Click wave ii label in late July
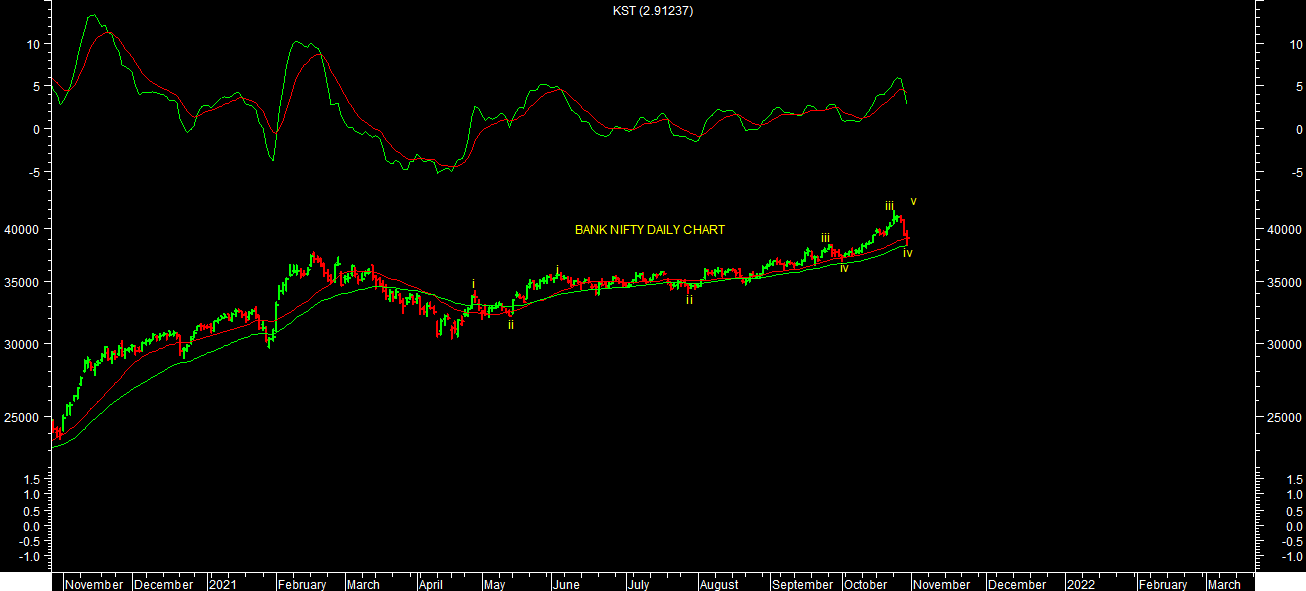This screenshot has height=591, width=1306. pos(689,299)
